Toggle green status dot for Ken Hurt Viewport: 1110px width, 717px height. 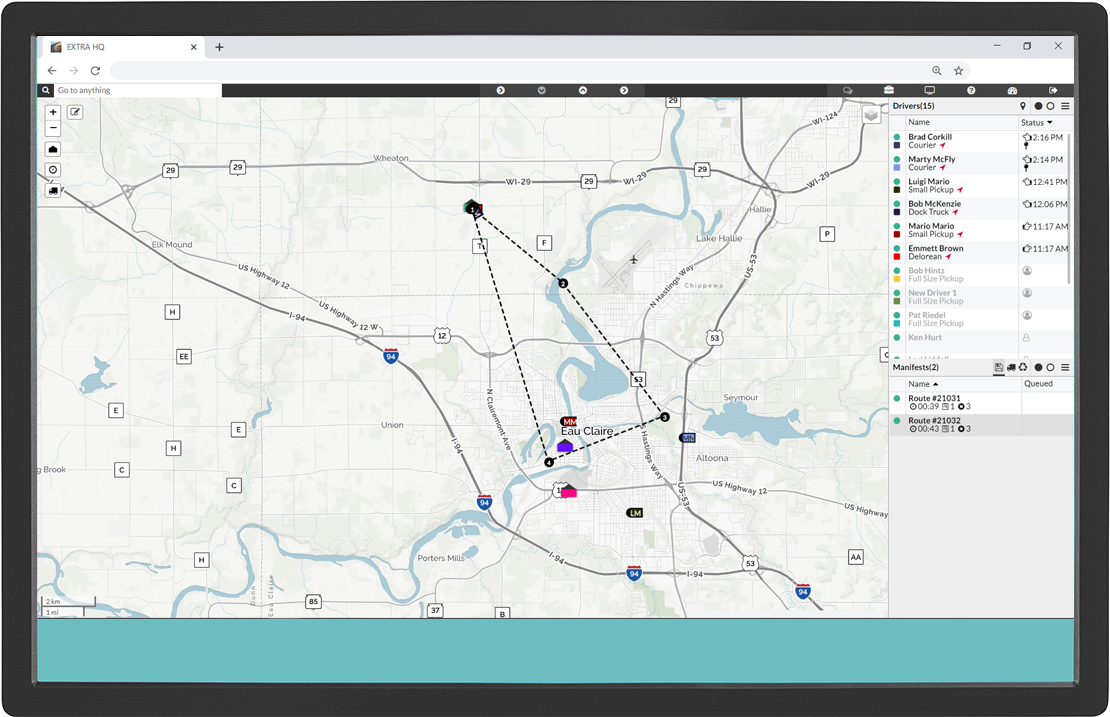(x=897, y=338)
